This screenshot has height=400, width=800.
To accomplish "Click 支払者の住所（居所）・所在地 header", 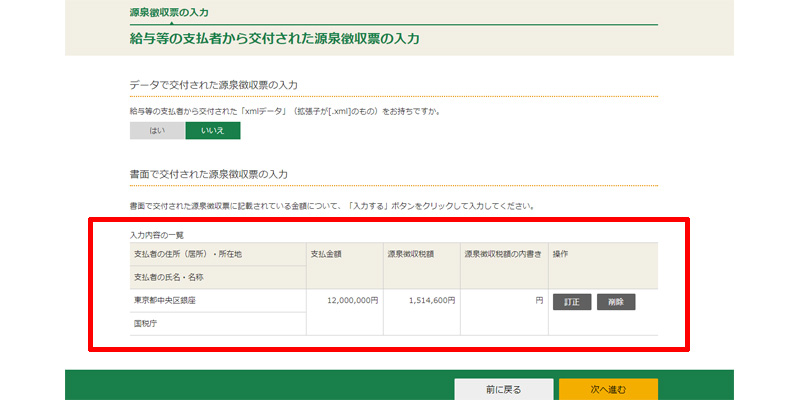I will 218,254.
